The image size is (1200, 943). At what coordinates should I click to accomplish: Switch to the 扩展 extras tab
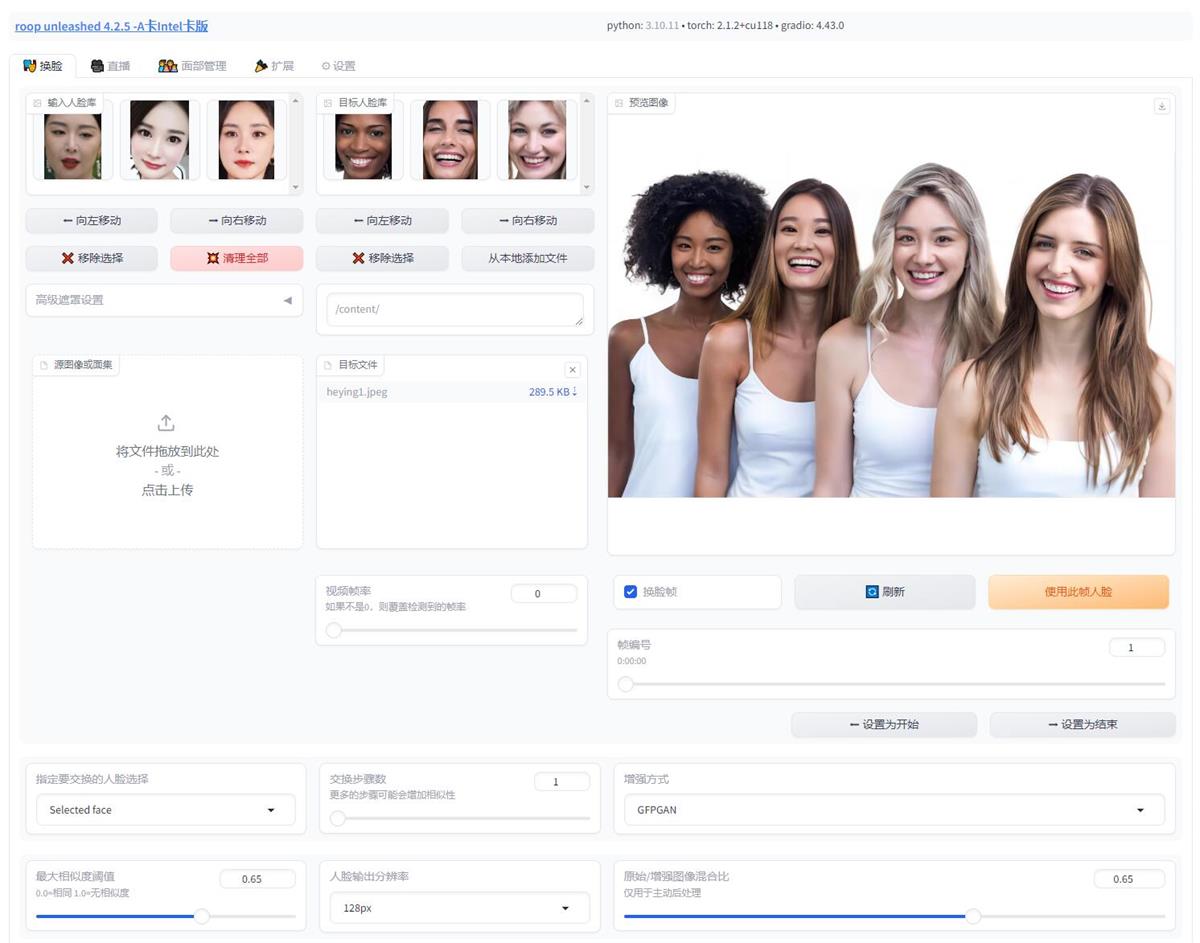point(274,66)
